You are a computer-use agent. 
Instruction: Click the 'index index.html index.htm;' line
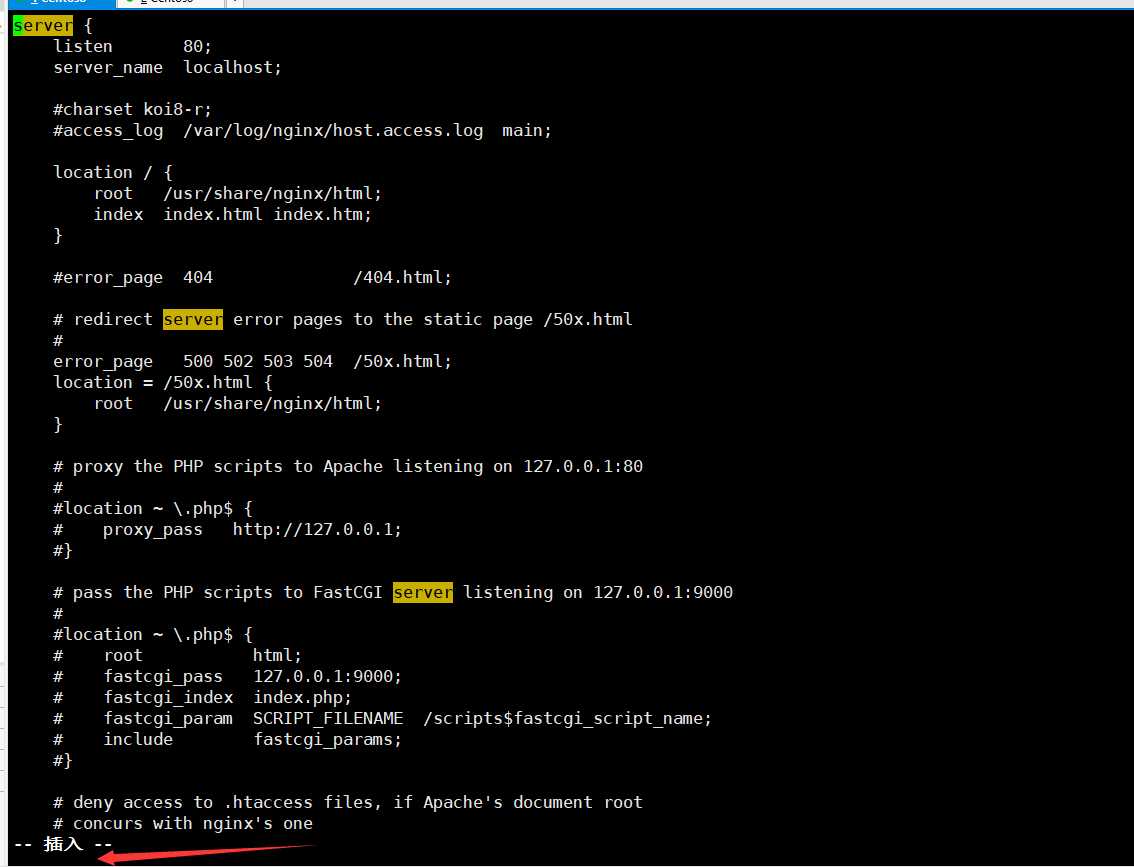click(x=232, y=214)
